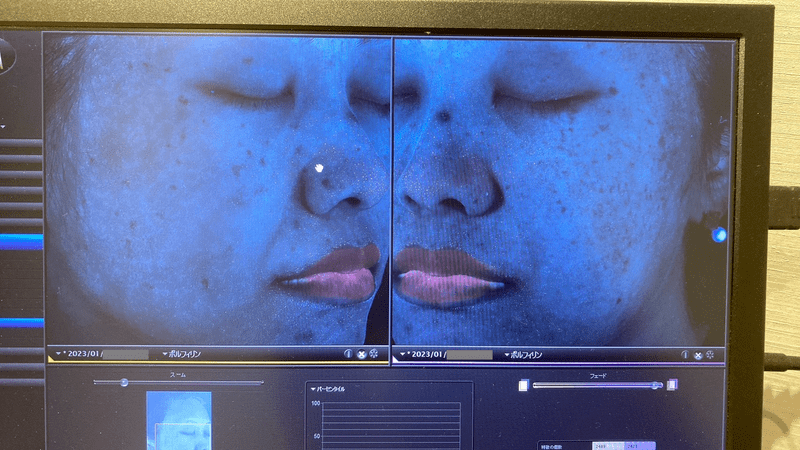The height and width of the screenshot is (450, 800).
Task: Click the face thumbnail in zoom navigator
Action: (178, 420)
